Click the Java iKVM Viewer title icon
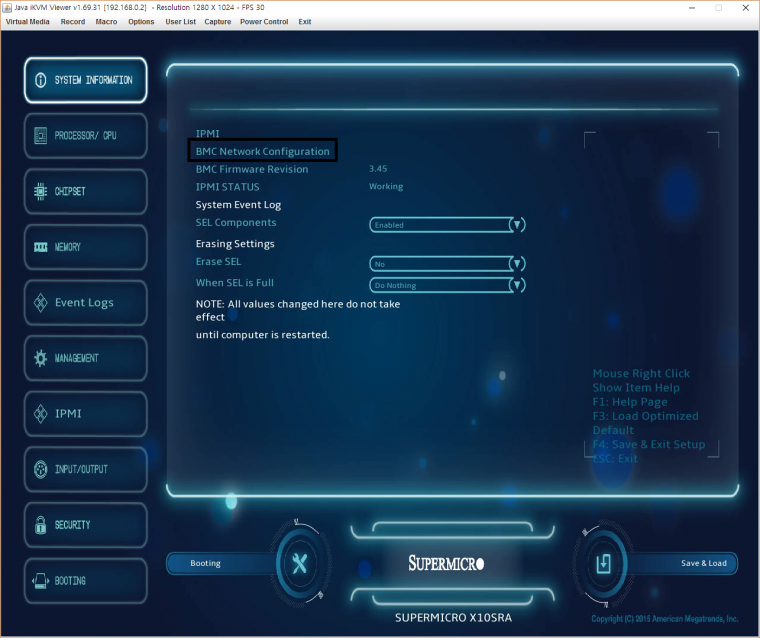Viewport: 760px width, 638px height. (7, 7)
